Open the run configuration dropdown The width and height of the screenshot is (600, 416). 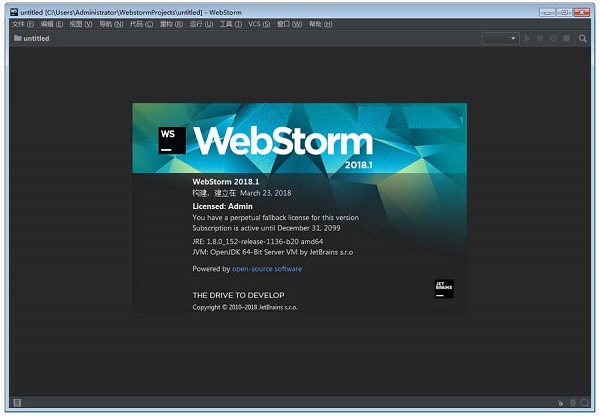click(500, 38)
